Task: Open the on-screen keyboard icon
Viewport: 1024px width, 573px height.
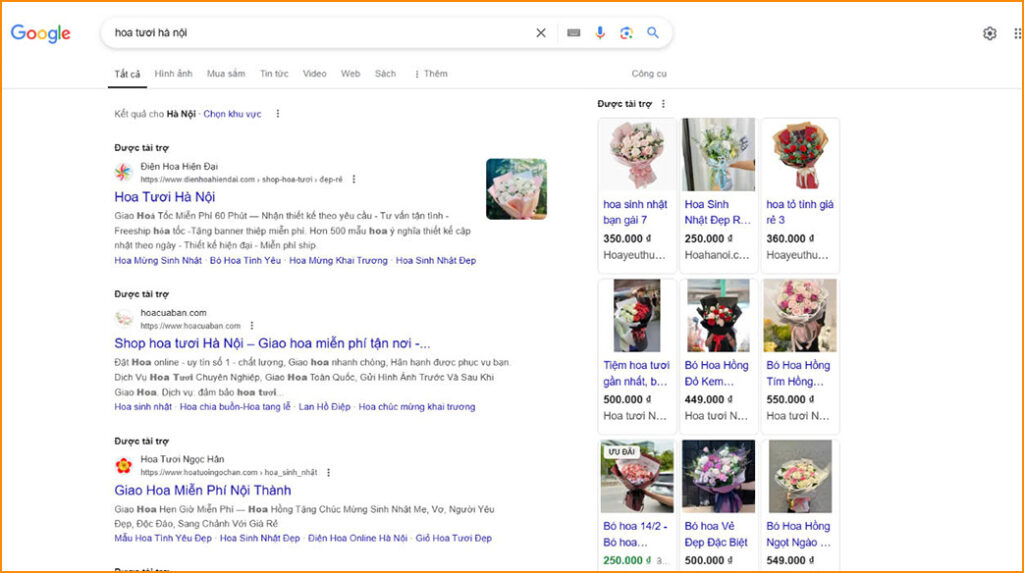Action: (x=573, y=33)
